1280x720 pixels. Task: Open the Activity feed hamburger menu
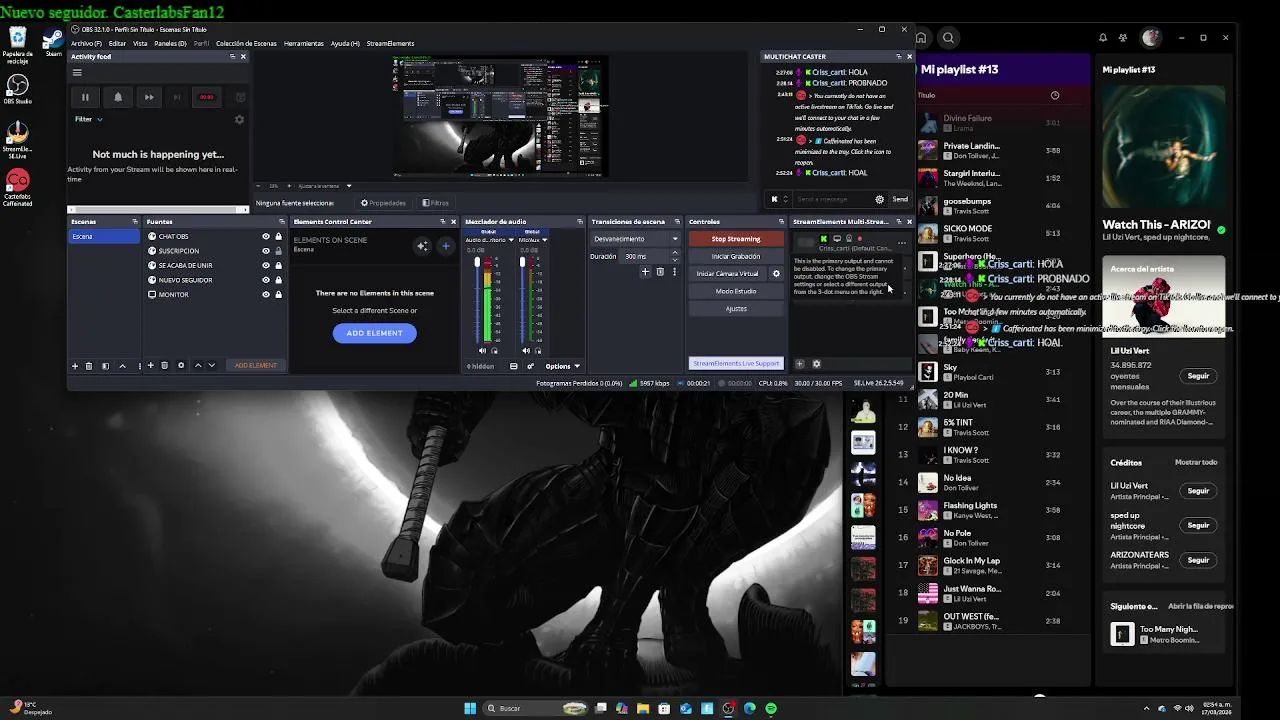point(77,73)
